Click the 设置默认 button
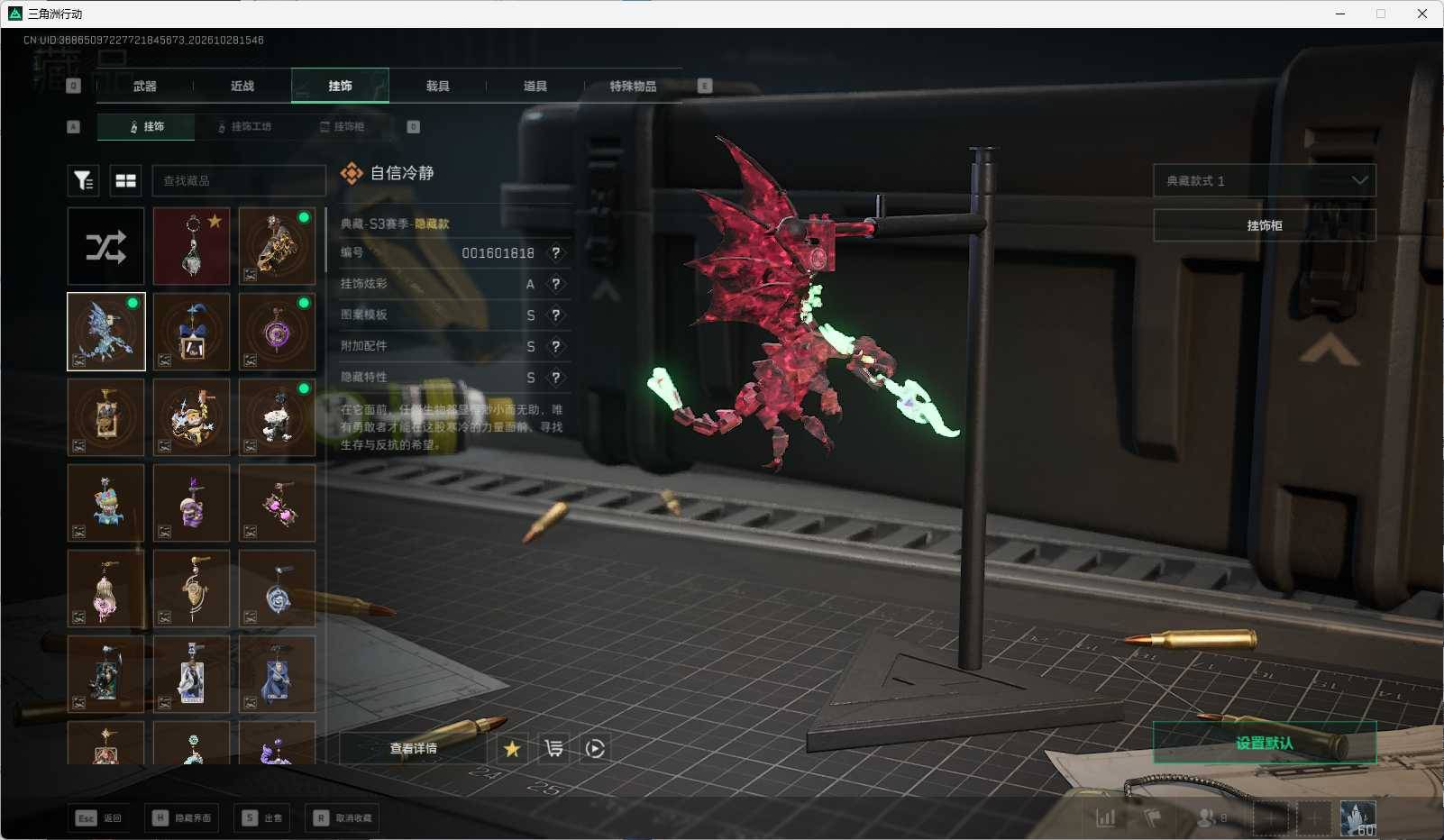1444x840 pixels. pos(1265,743)
